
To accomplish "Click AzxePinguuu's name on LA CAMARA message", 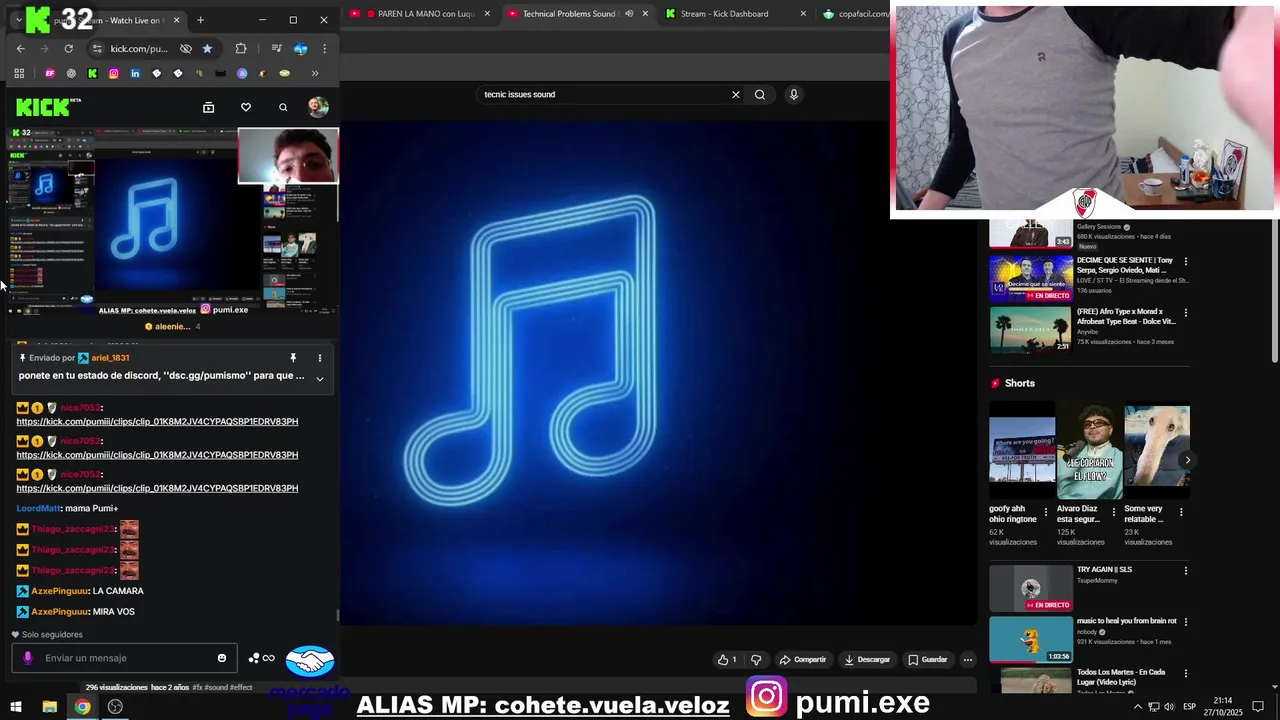I will point(59,591).
